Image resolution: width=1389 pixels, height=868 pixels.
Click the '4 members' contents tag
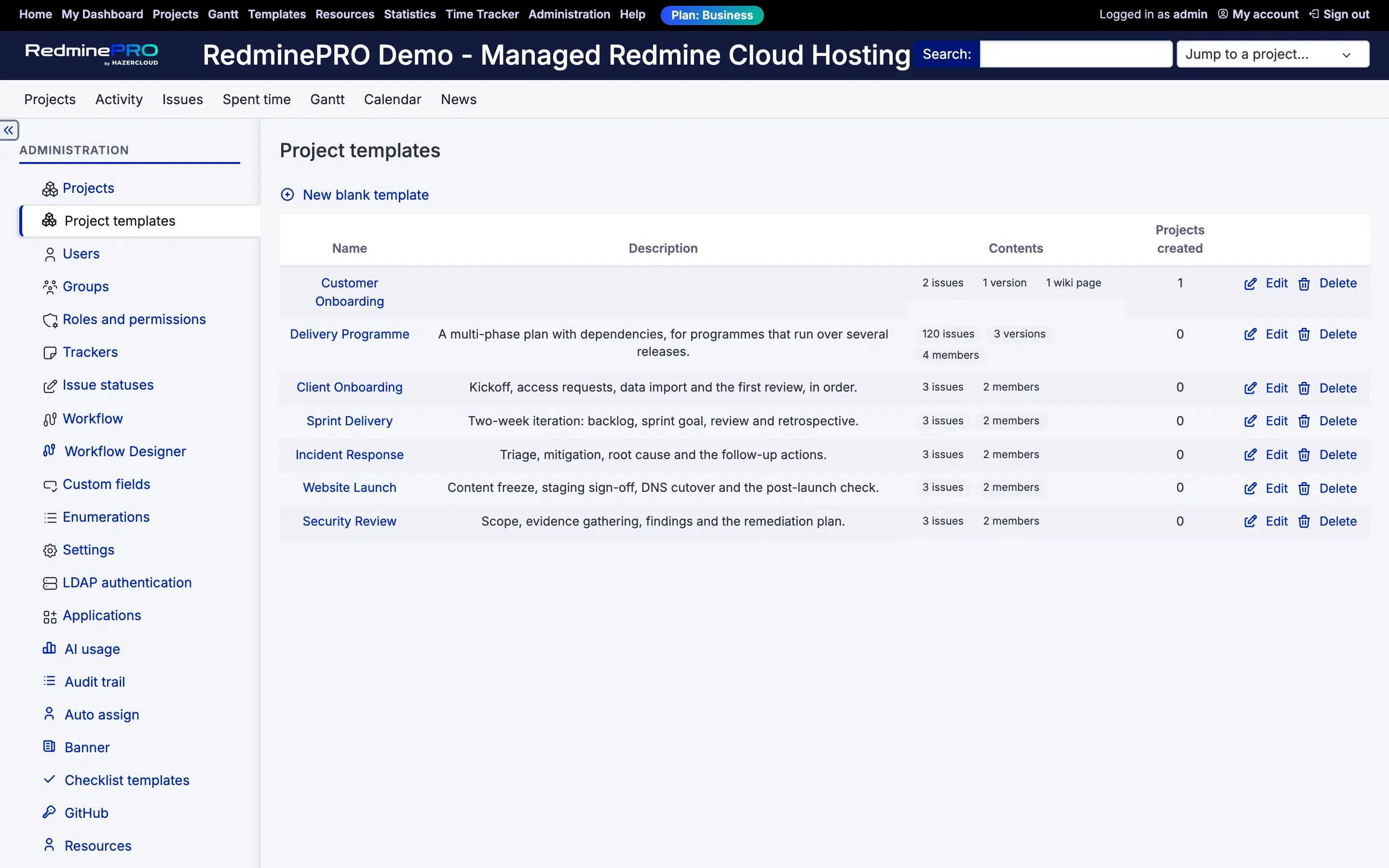pos(951,355)
